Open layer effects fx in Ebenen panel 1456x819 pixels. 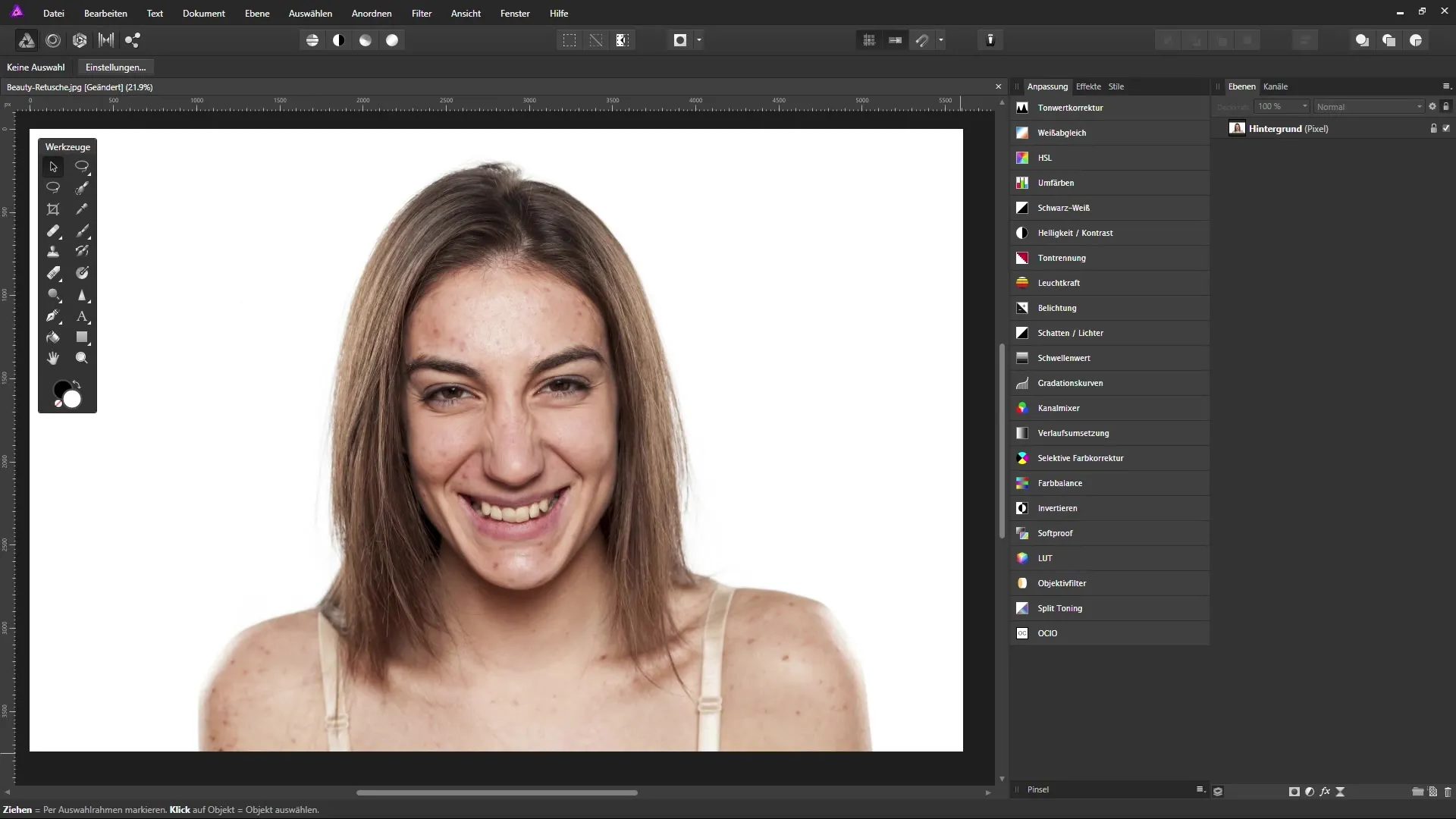coord(1325,791)
